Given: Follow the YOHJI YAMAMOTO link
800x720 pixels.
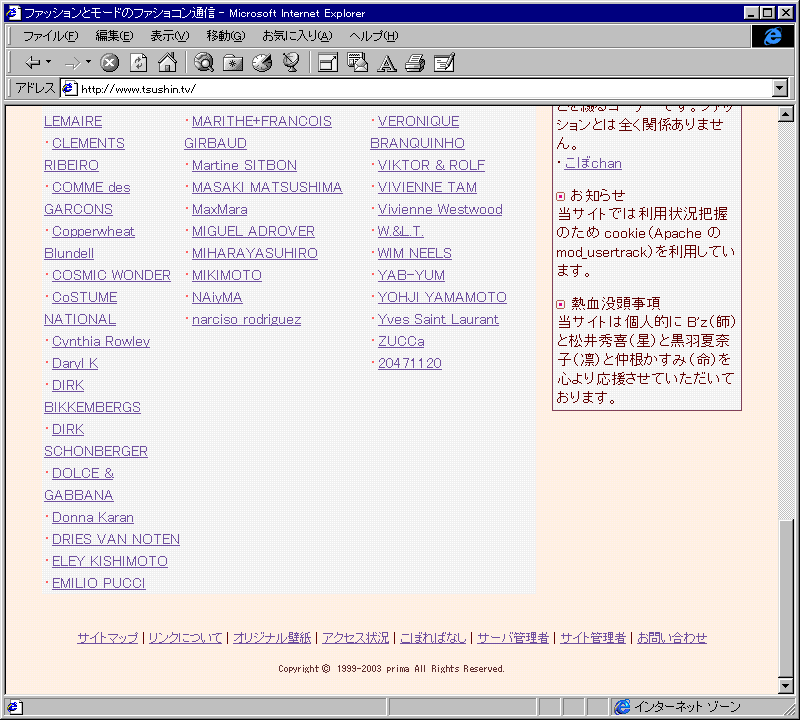Looking at the screenshot, I should point(442,297).
